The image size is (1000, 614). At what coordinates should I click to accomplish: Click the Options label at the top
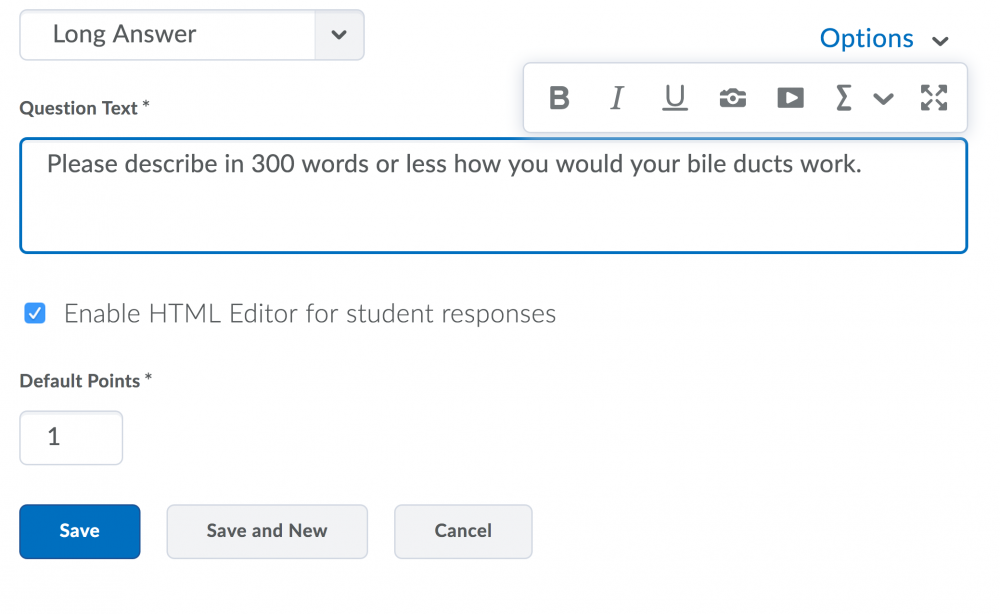click(x=866, y=38)
